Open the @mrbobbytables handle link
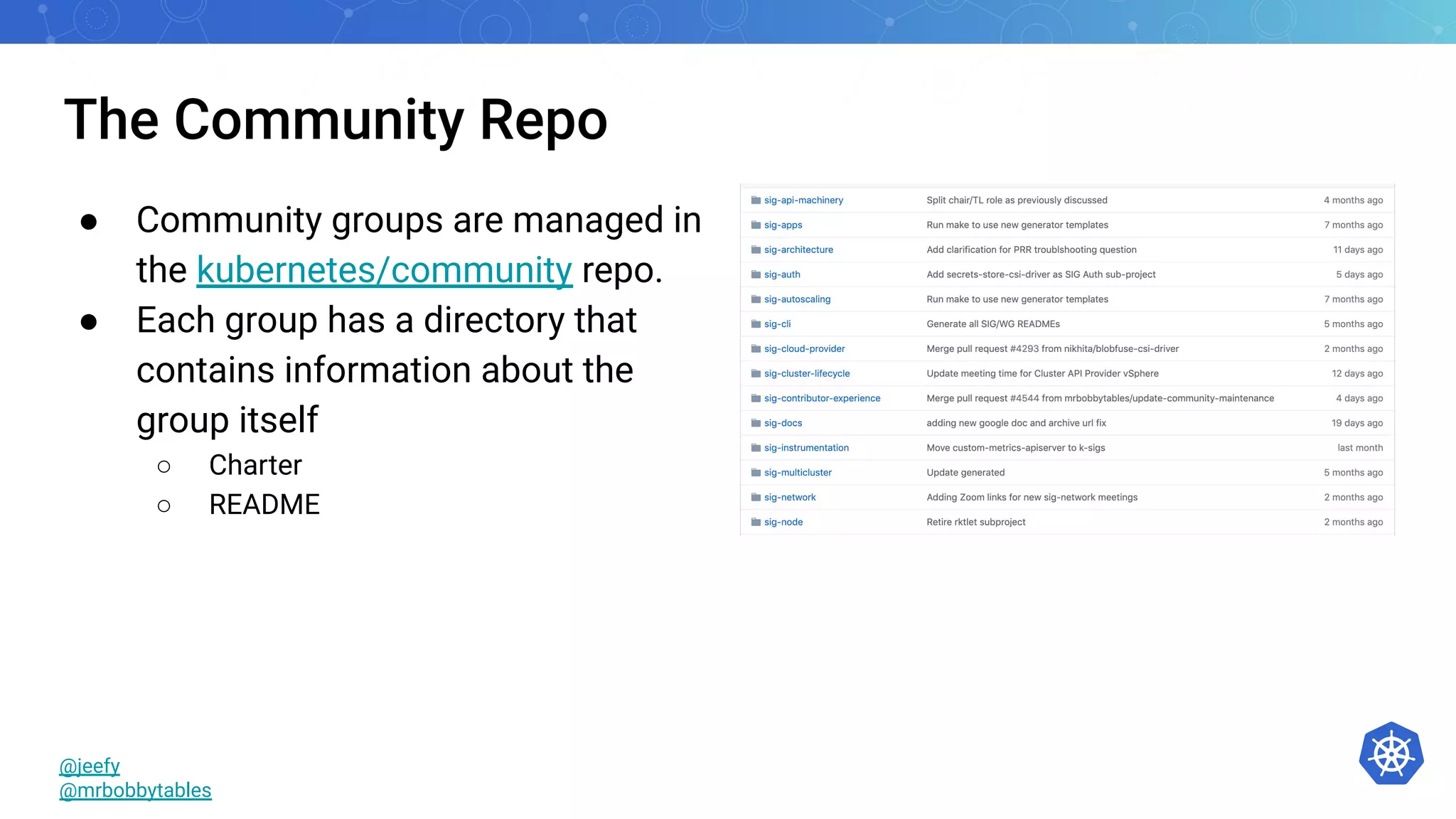This screenshot has width=1456, height=819. coord(135,791)
